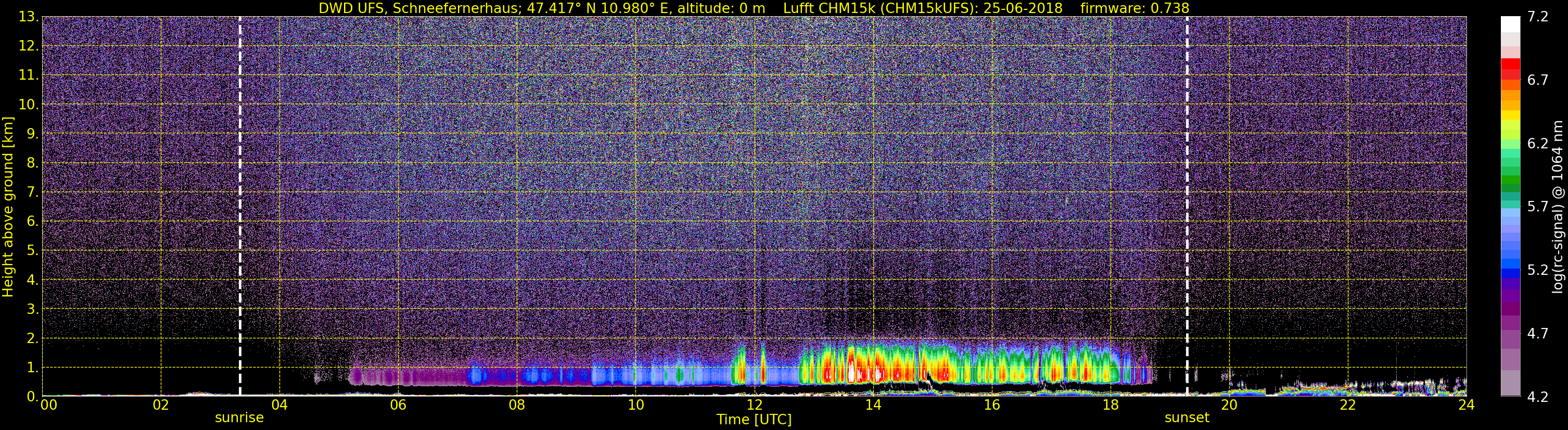Click time axis tick '02'
Screen dimensions: 1568x430
pos(161,405)
